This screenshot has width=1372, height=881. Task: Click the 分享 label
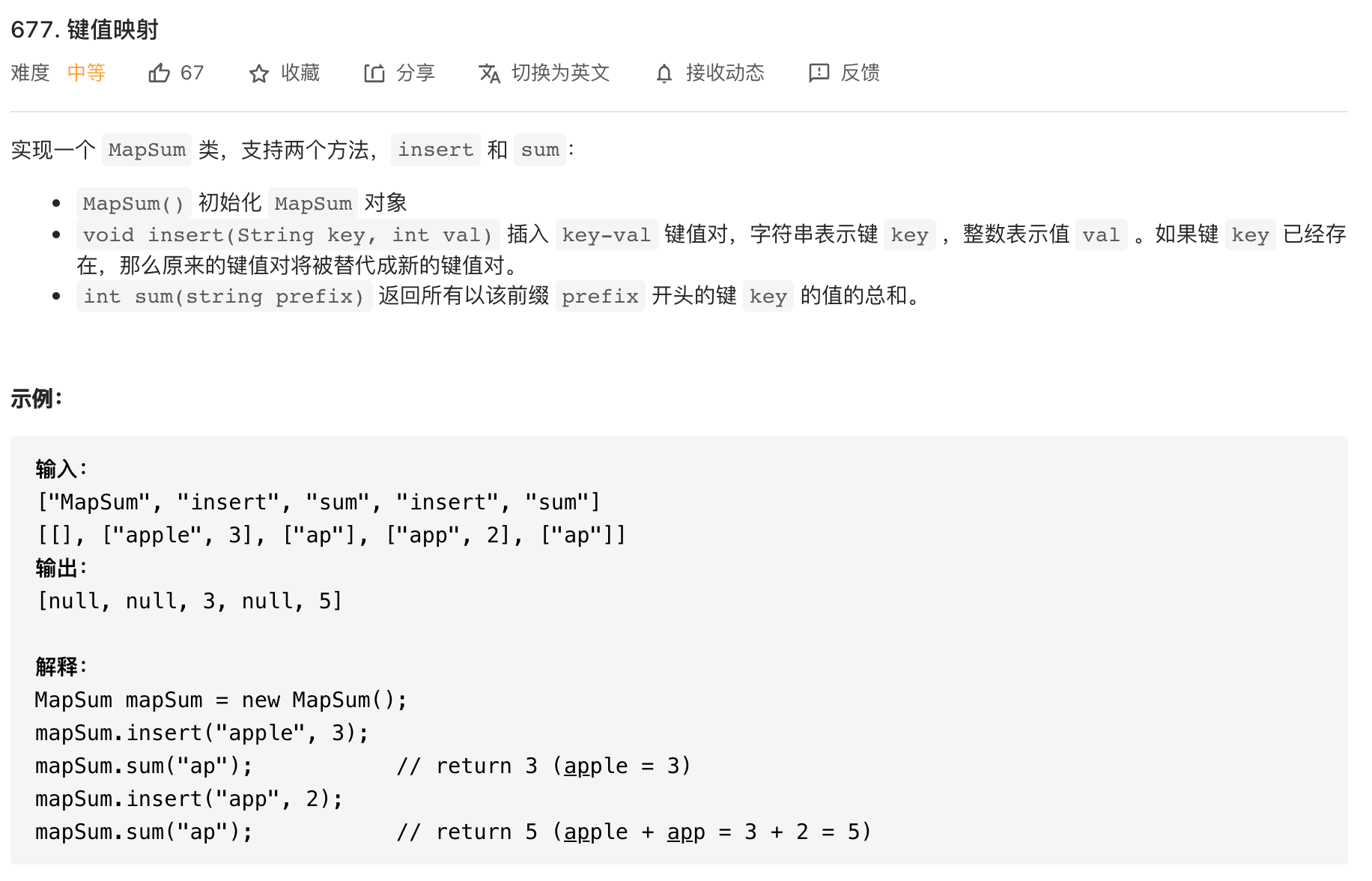[x=416, y=73]
